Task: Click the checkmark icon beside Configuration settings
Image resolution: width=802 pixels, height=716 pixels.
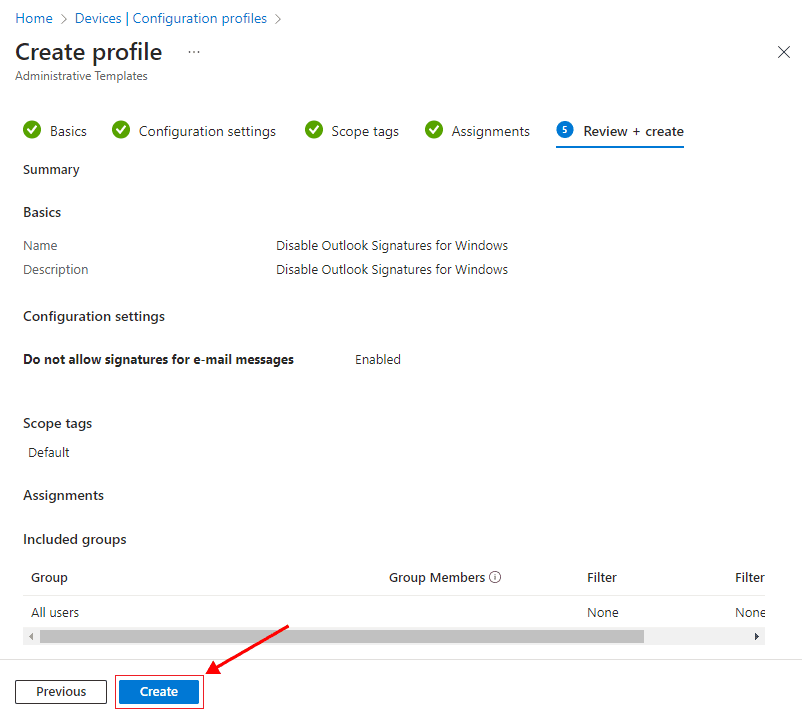Action: [121, 130]
